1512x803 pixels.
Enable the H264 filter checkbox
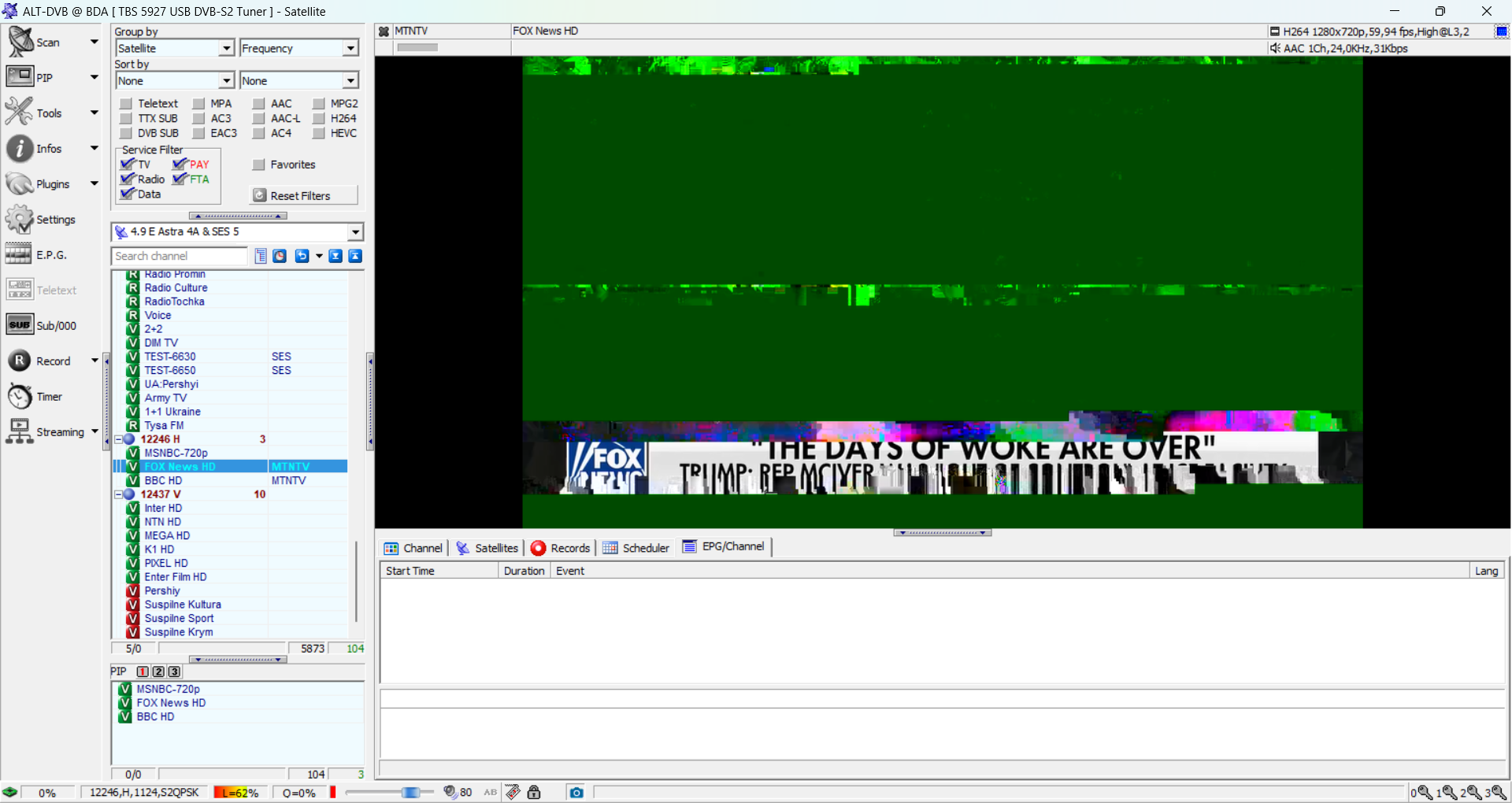point(319,118)
